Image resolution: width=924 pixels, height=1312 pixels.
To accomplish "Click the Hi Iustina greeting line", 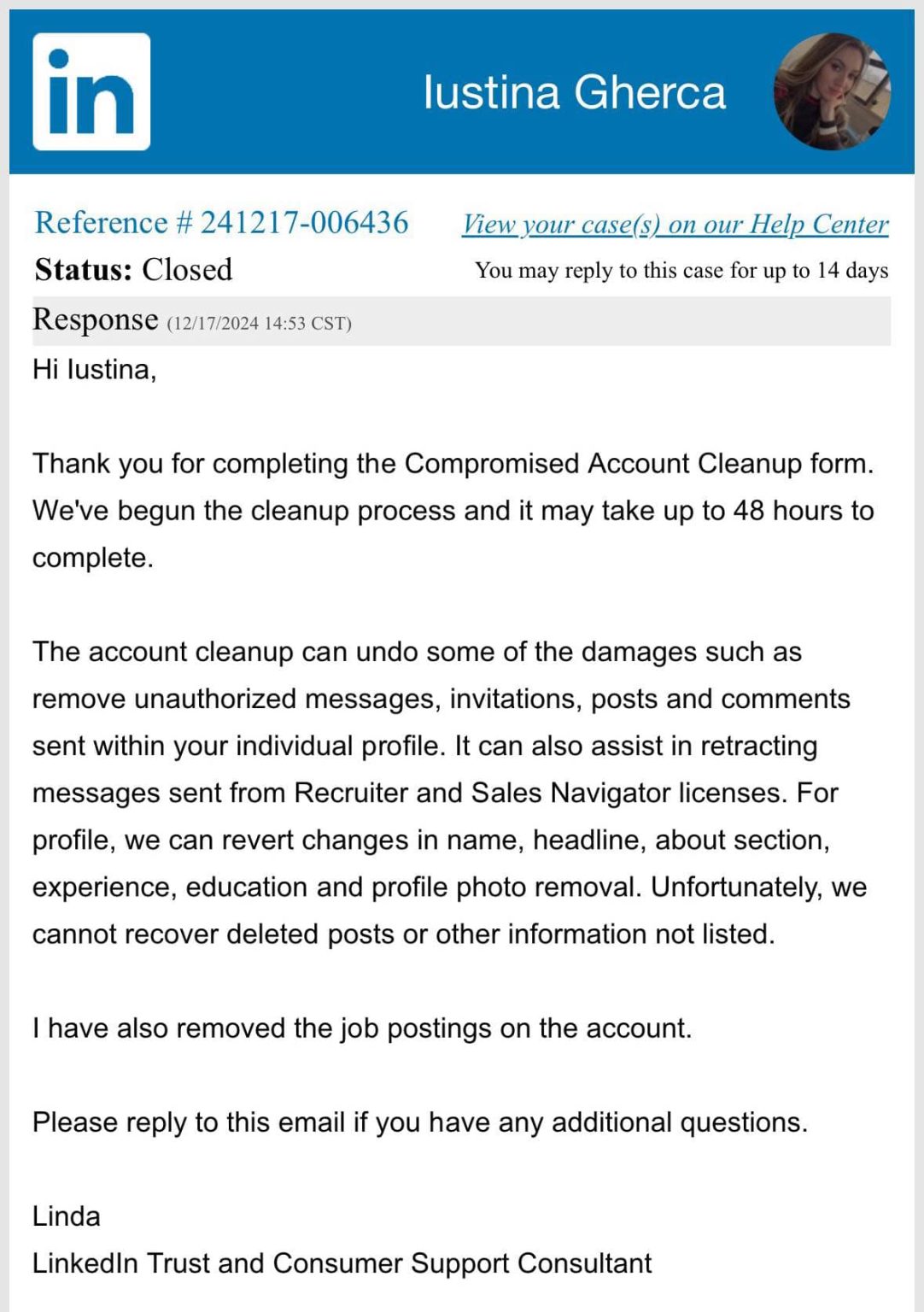I will pos(94,369).
